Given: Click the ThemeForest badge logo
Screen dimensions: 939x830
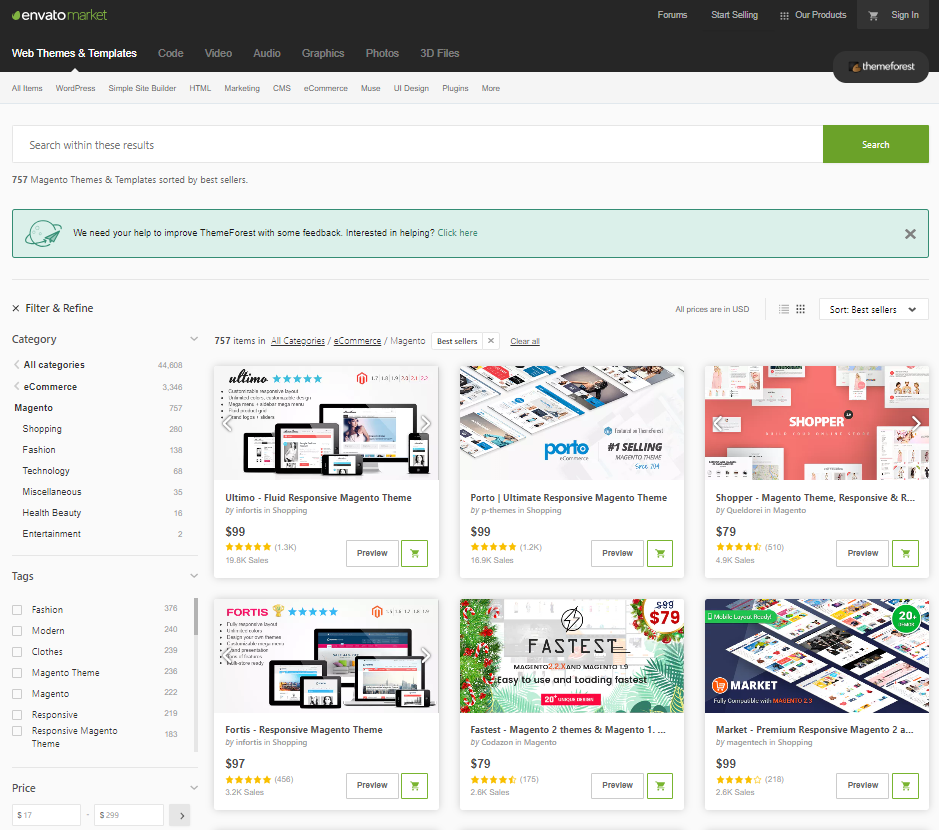Looking at the screenshot, I should click(880, 66).
